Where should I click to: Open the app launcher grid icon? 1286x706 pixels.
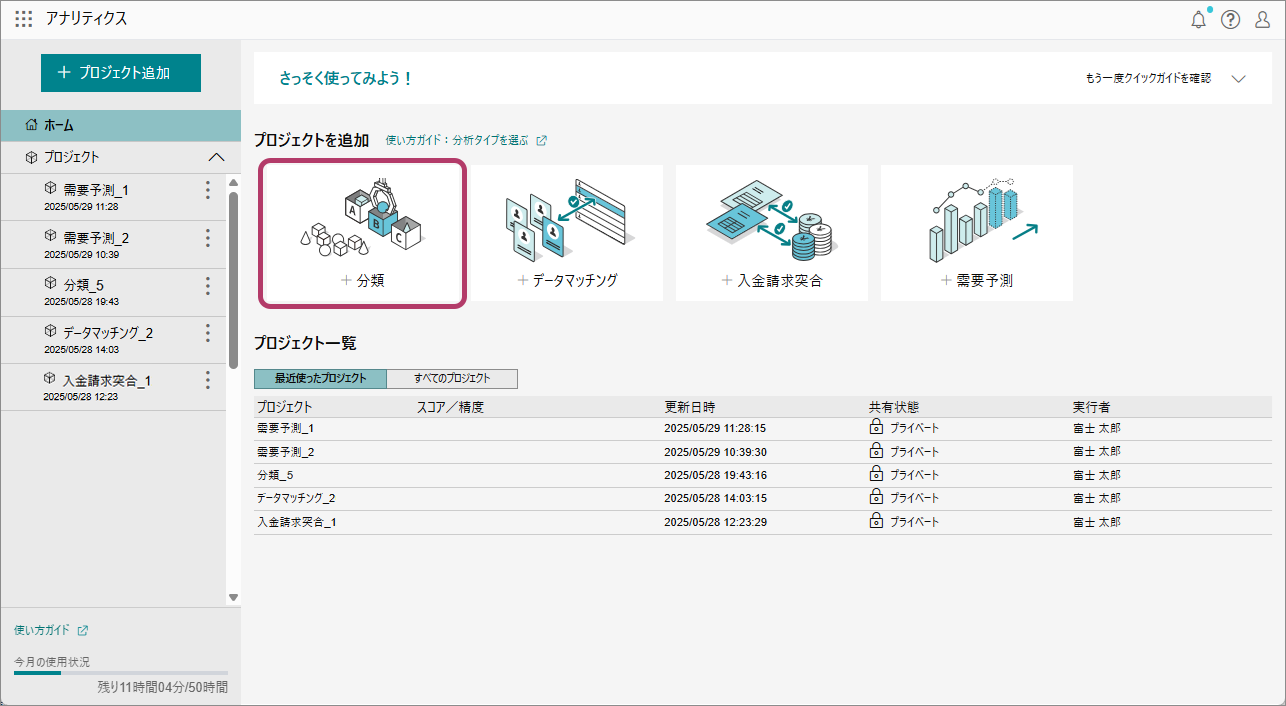23,19
